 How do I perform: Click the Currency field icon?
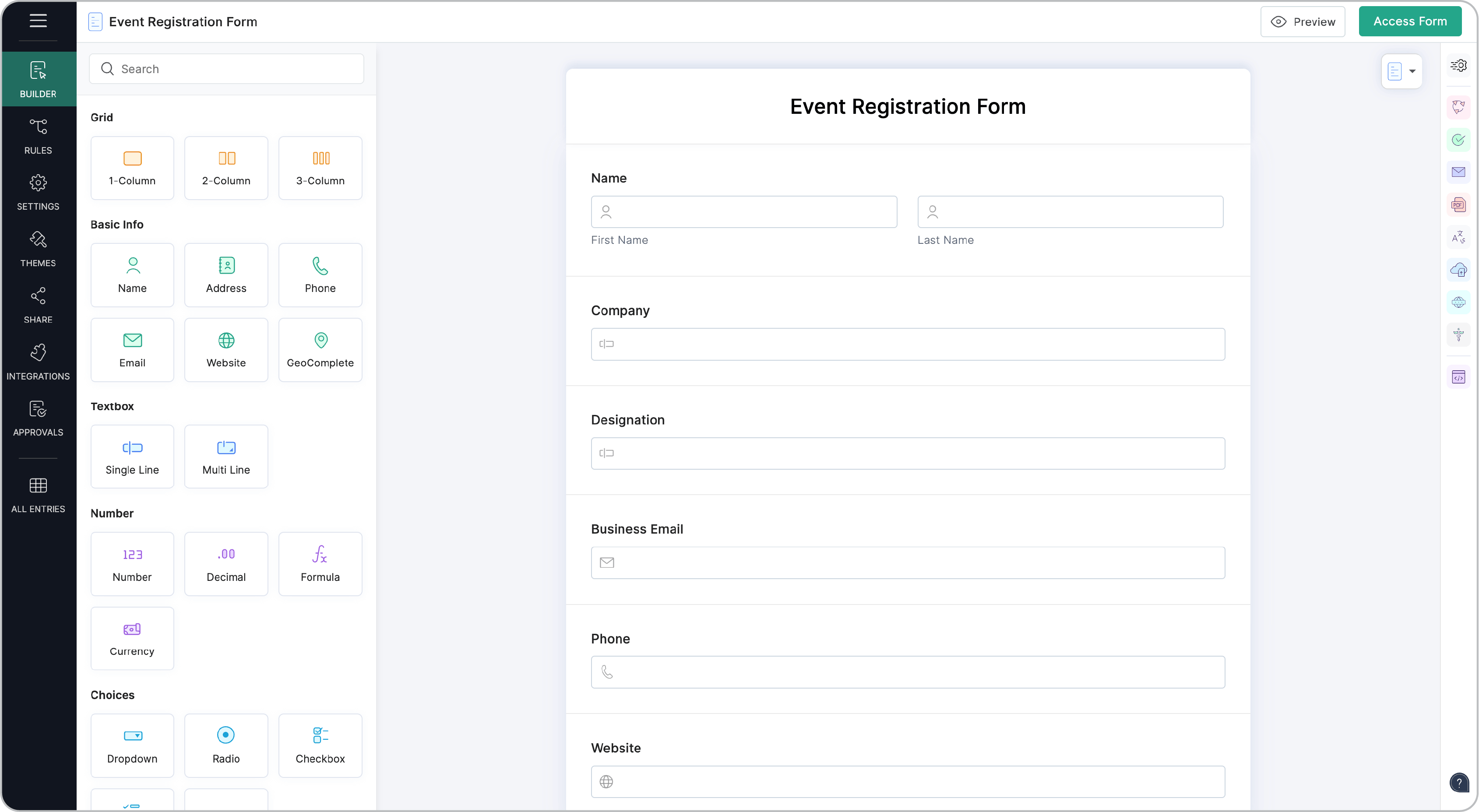pos(132,638)
